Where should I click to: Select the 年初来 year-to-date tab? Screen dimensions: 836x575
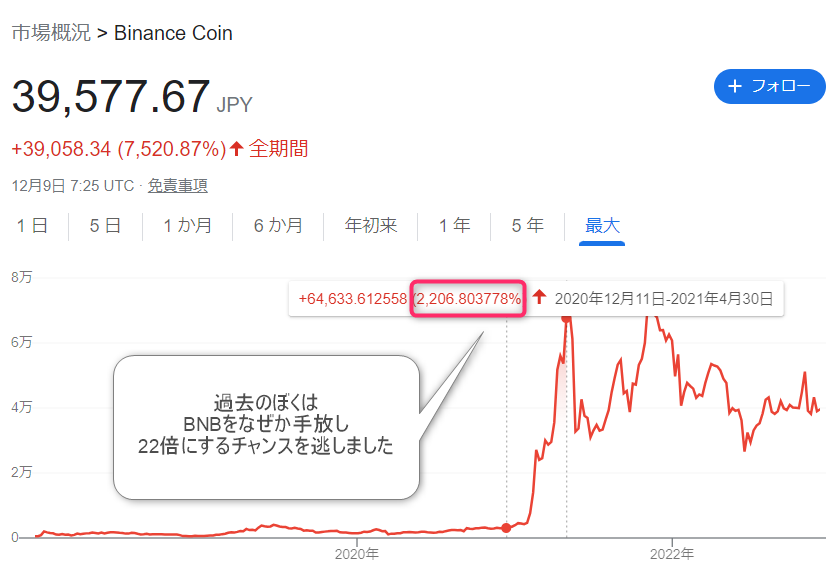tap(371, 226)
